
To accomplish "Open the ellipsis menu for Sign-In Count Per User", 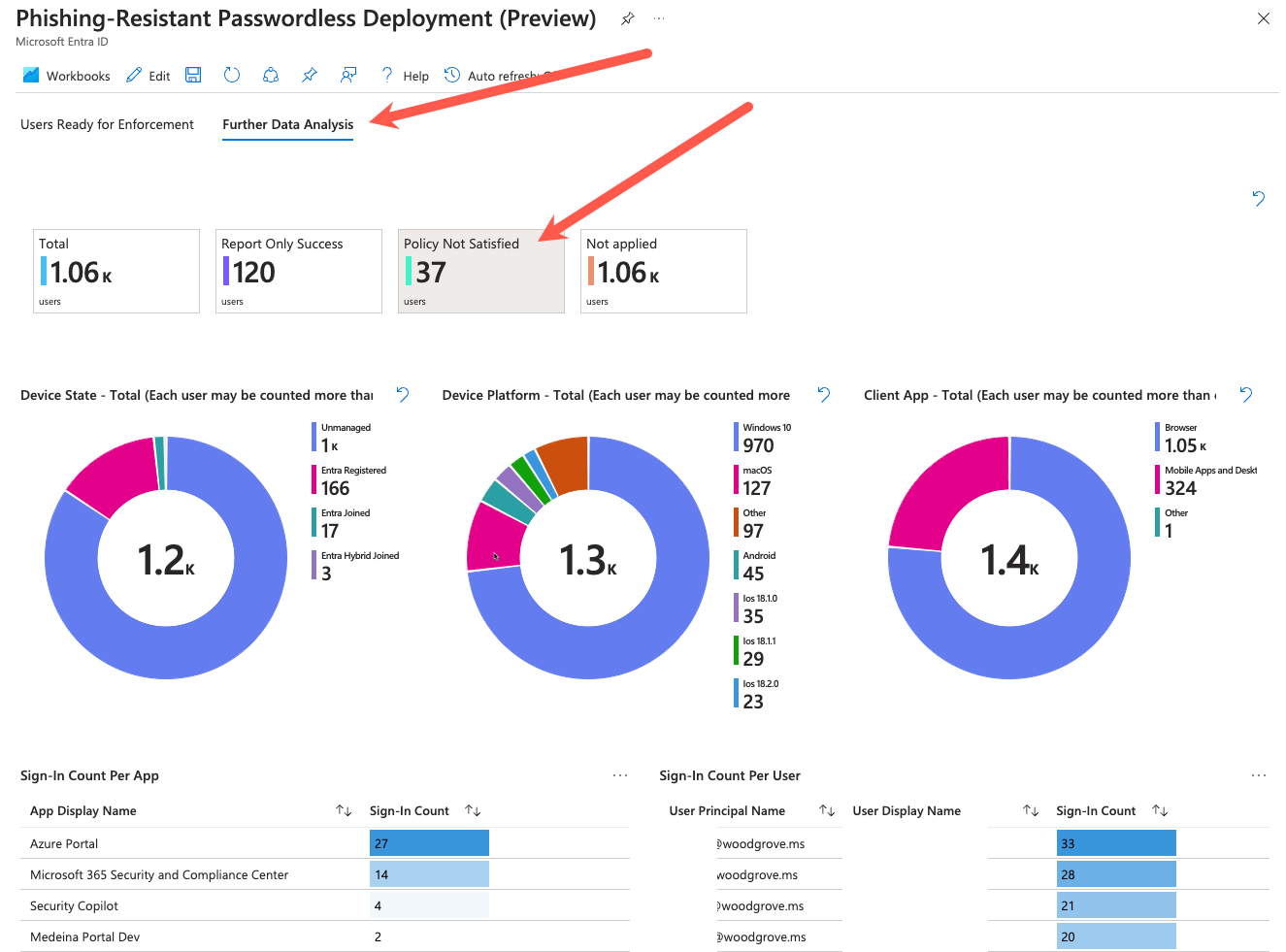I will 1259,775.
